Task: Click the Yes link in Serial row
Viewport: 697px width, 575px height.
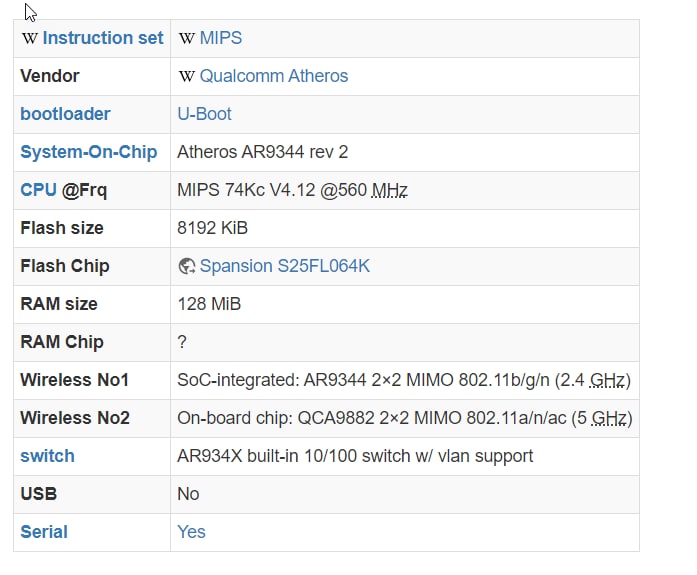Action: point(191,532)
